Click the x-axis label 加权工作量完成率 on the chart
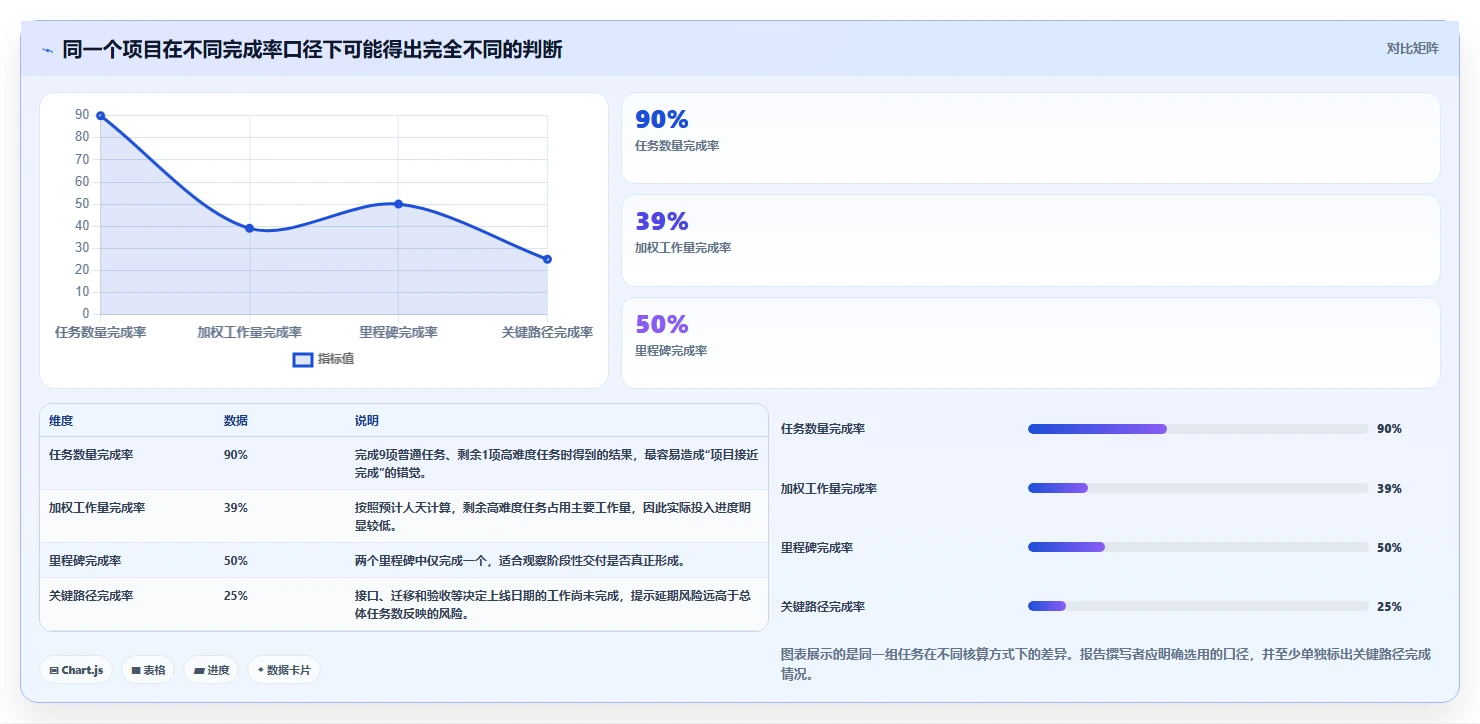This screenshot has width=1480, height=724. (x=250, y=332)
